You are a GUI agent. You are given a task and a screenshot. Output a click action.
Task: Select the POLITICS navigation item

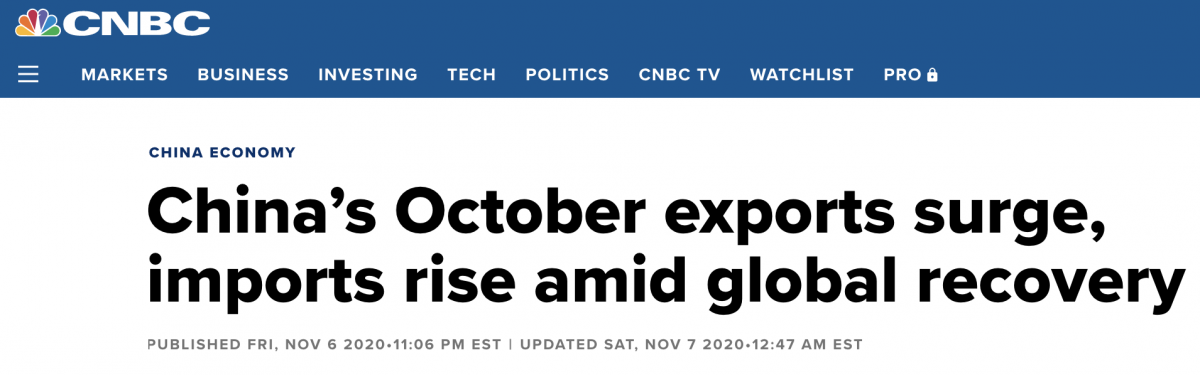pos(567,75)
